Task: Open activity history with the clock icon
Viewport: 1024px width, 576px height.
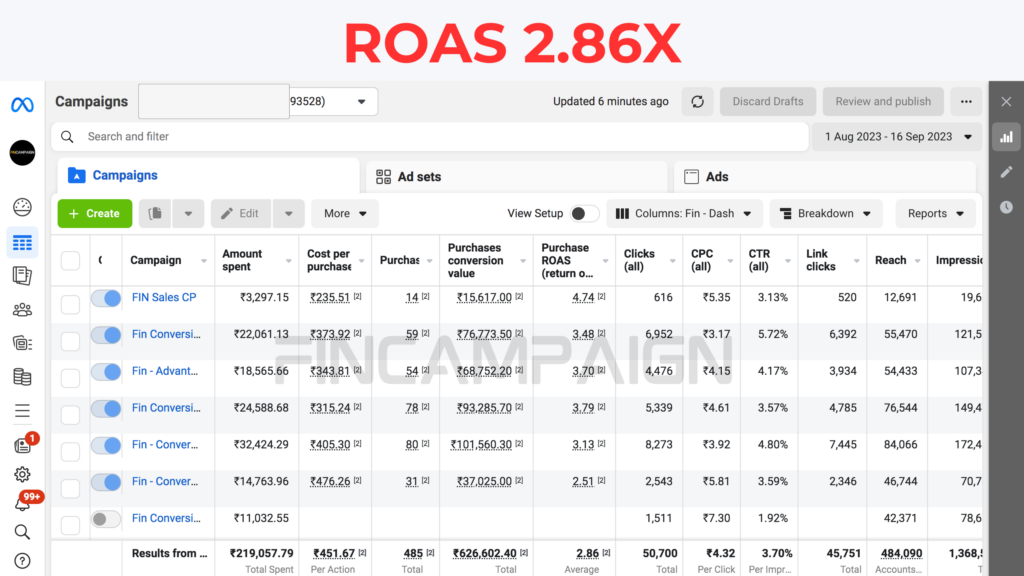Action: pyautogui.click(x=1006, y=207)
